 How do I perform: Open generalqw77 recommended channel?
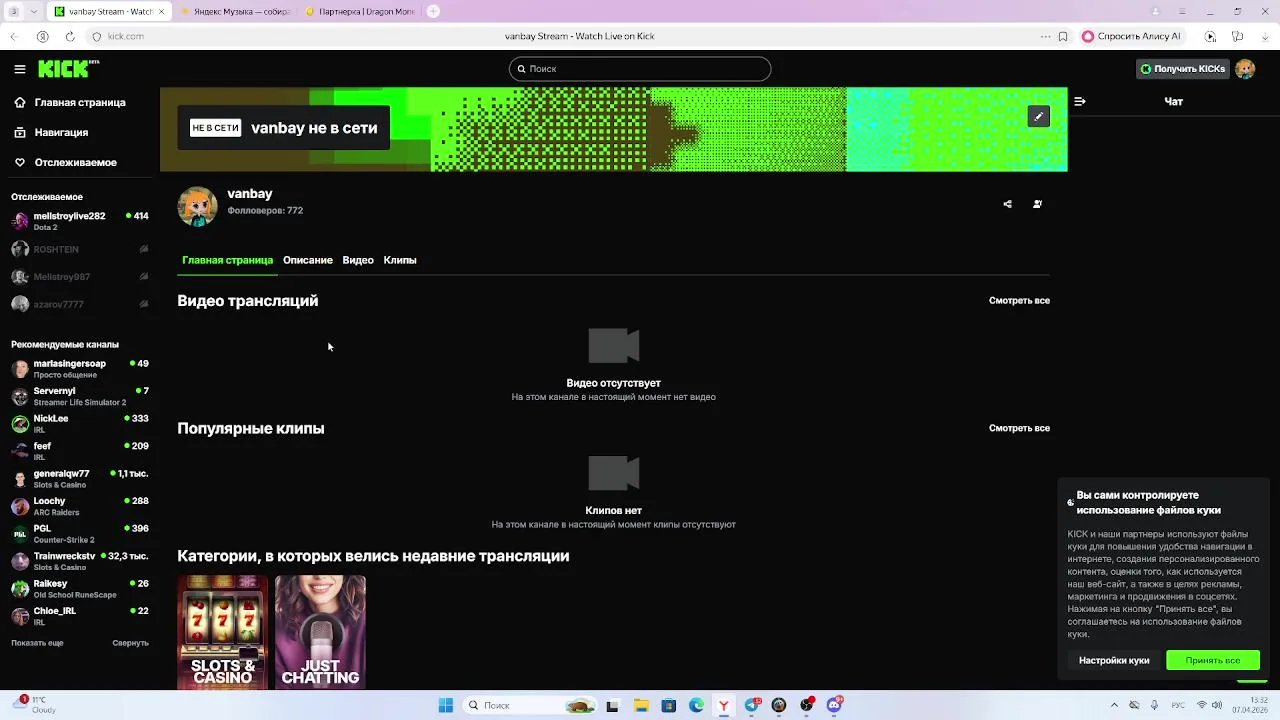pos(79,479)
